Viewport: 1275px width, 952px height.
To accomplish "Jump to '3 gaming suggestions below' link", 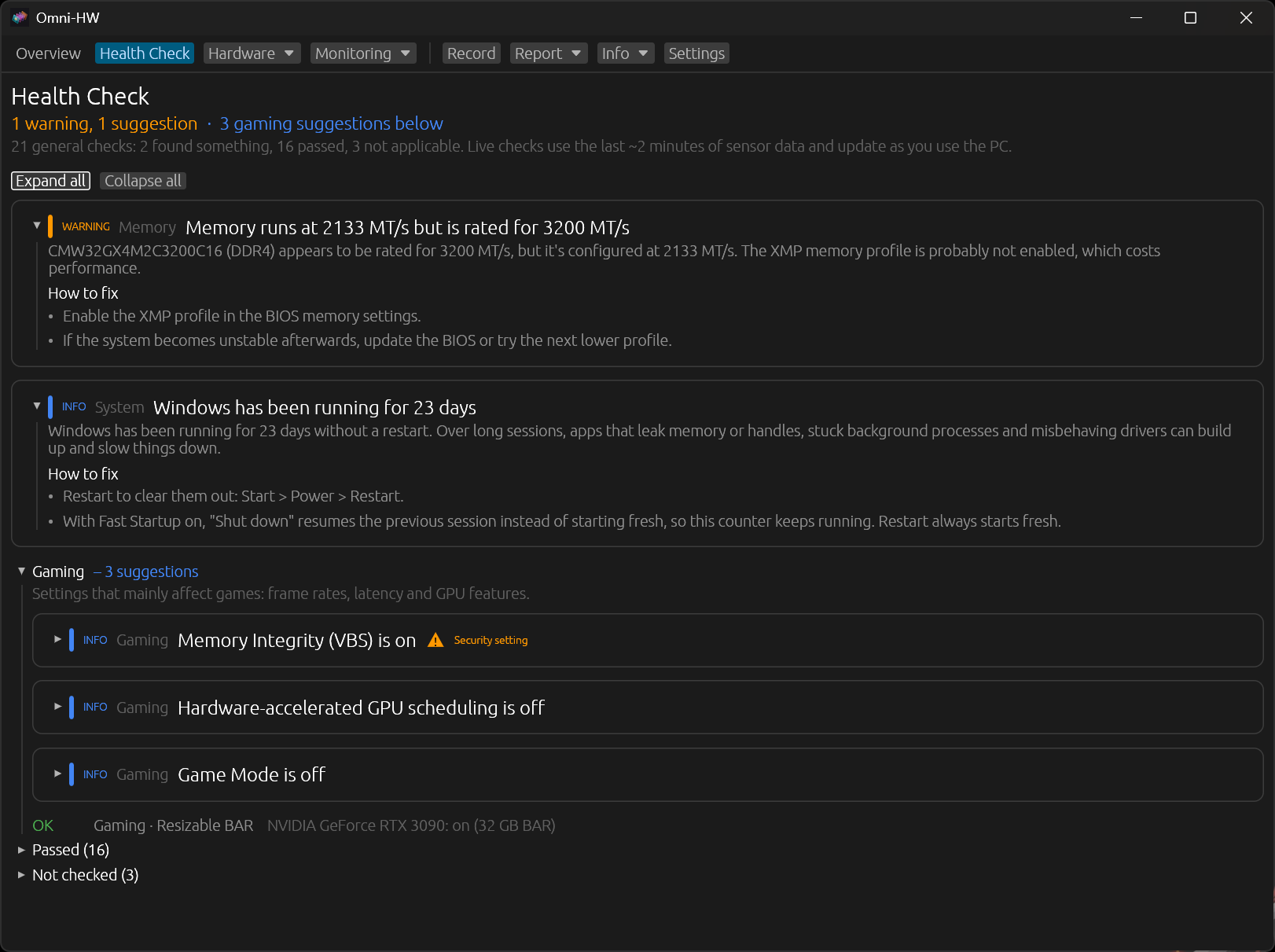I will pos(331,123).
